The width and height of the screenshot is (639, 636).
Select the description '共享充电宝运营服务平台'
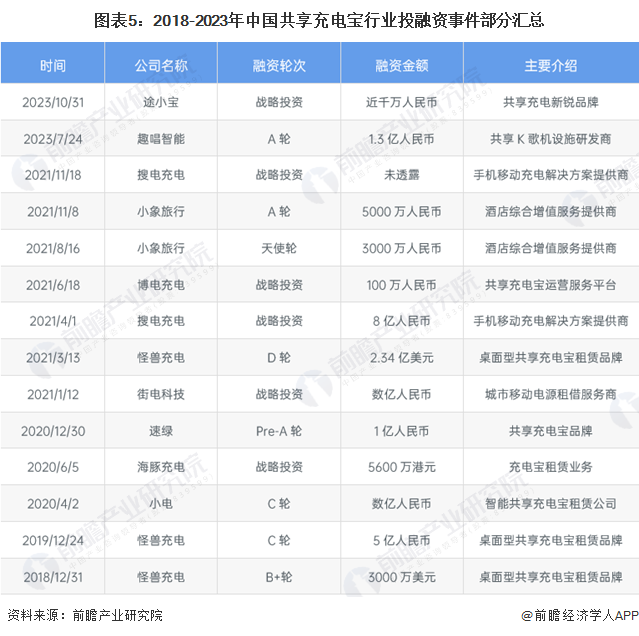[x=551, y=285]
